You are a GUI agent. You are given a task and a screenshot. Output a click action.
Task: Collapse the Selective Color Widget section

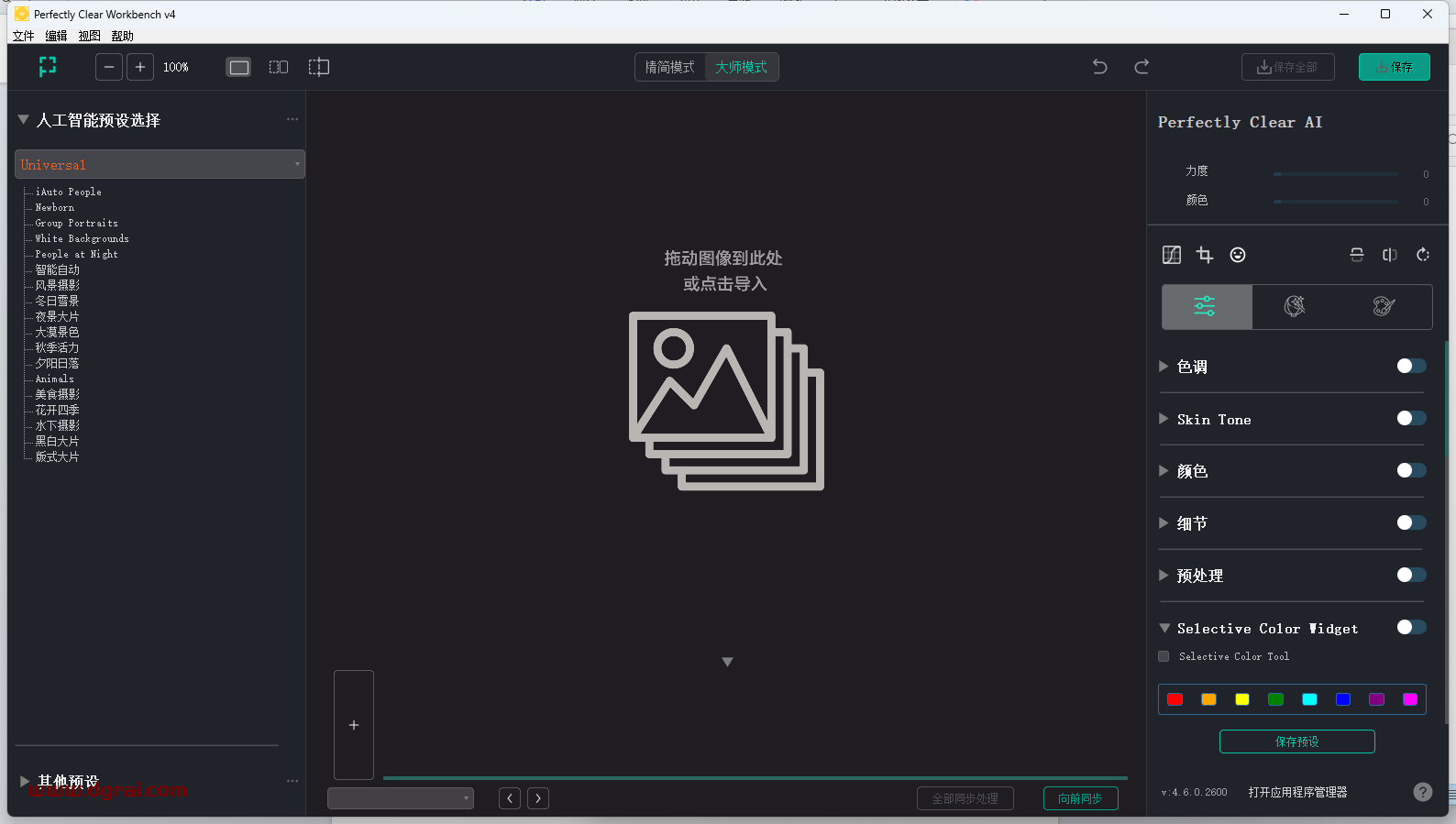(x=1164, y=628)
